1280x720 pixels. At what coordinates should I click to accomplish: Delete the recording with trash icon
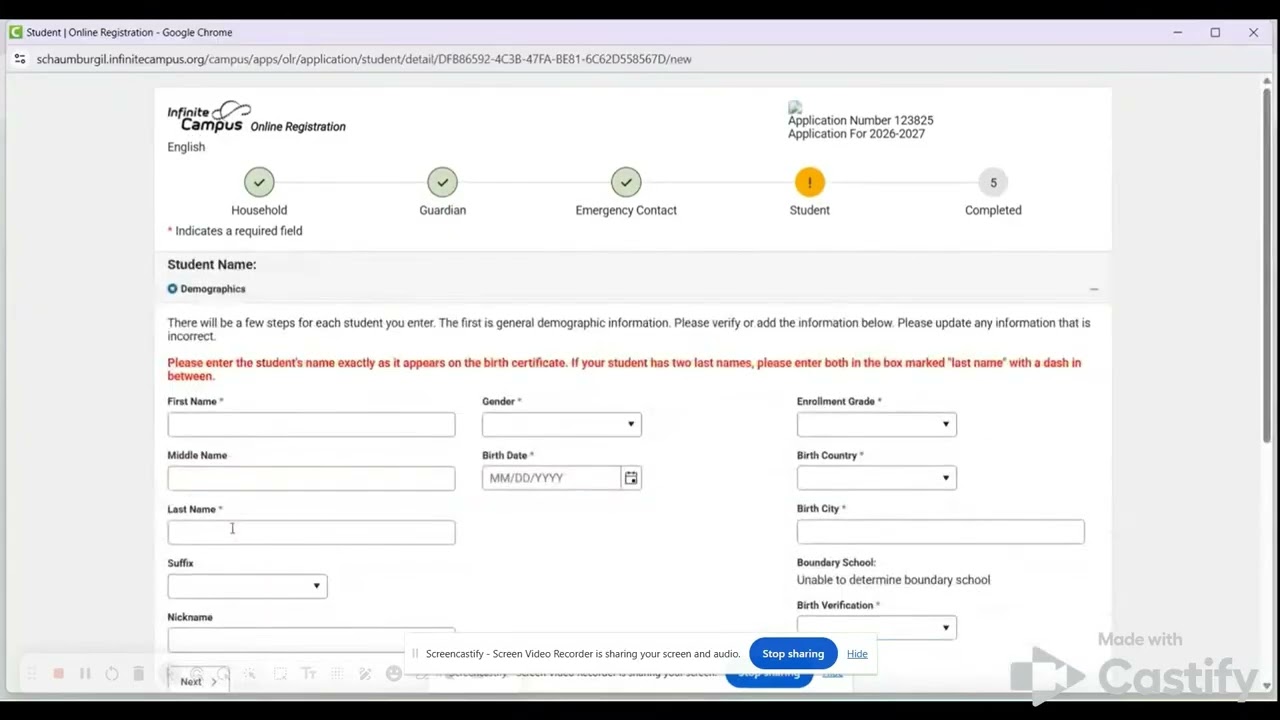pos(139,674)
